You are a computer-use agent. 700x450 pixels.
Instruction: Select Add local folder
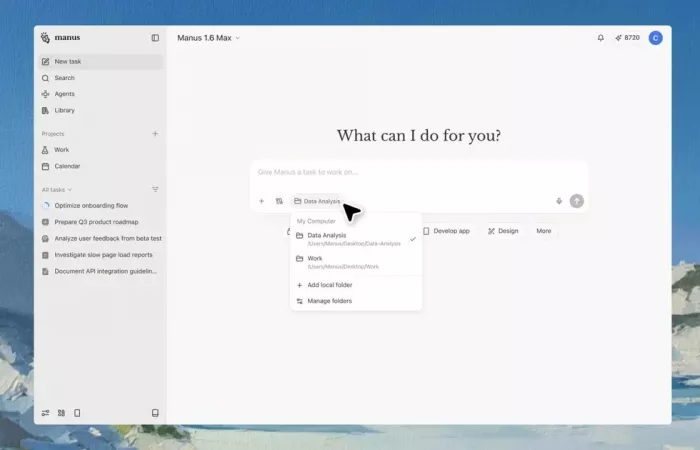(x=329, y=285)
